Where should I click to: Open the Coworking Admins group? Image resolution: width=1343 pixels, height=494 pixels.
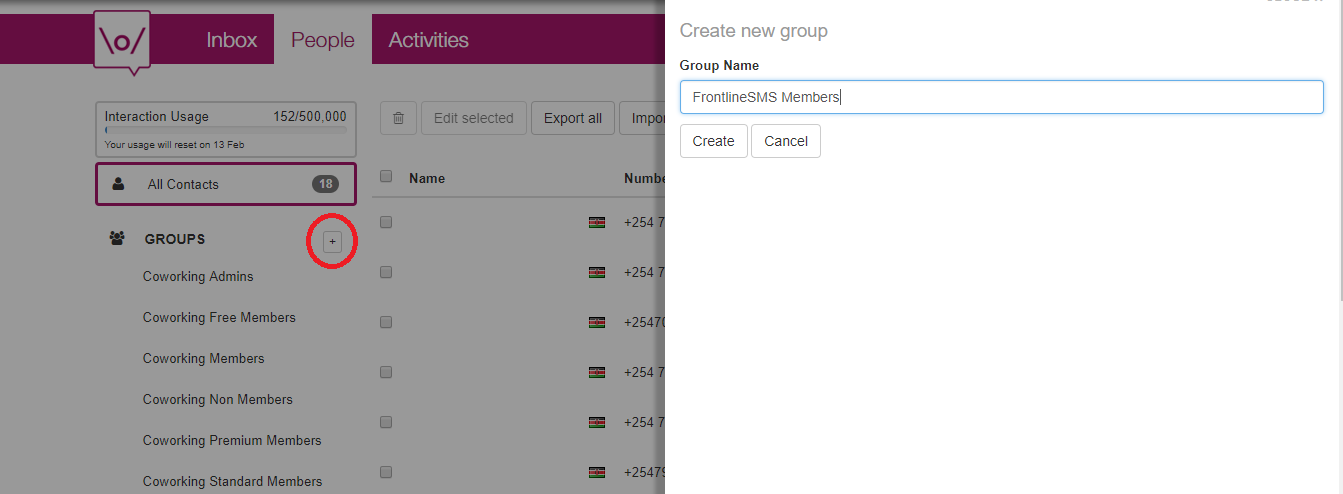point(198,276)
